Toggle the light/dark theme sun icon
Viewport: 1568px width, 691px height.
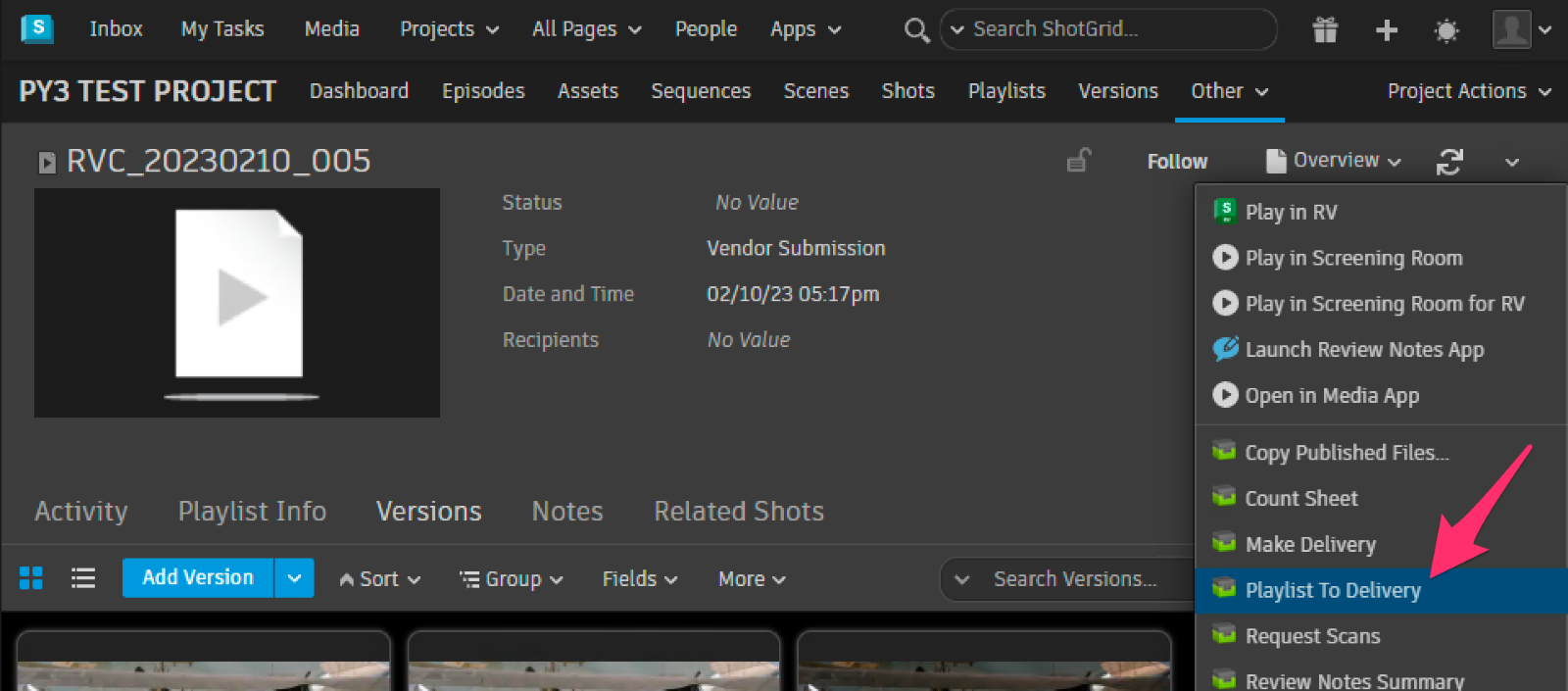tap(1445, 30)
